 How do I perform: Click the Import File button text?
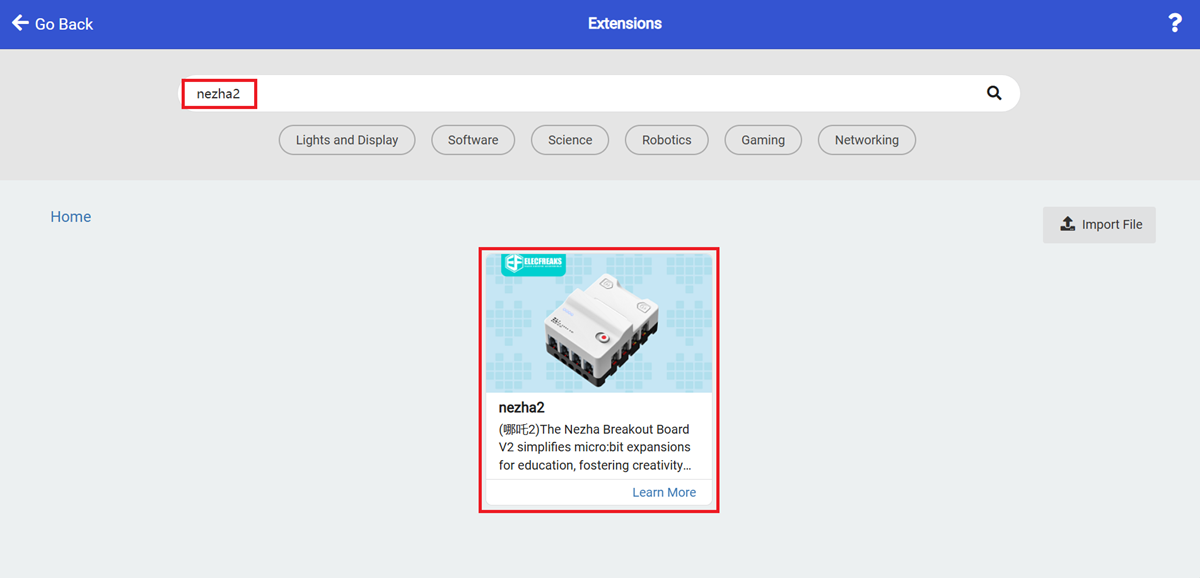1112,225
